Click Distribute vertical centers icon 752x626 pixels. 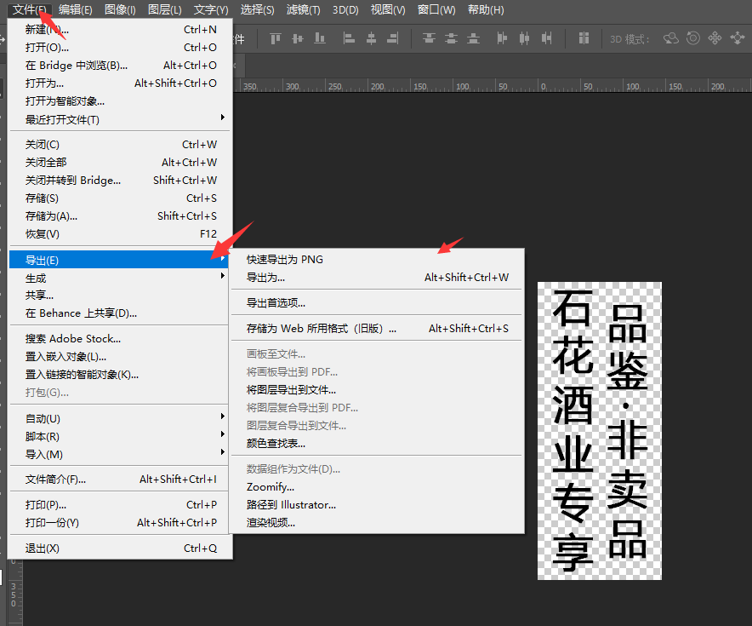pyautogui.click(x=451, y=38)
